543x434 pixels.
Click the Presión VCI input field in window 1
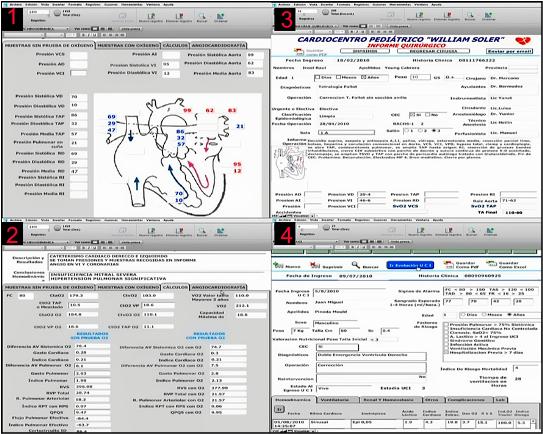[x=79, y=73]
